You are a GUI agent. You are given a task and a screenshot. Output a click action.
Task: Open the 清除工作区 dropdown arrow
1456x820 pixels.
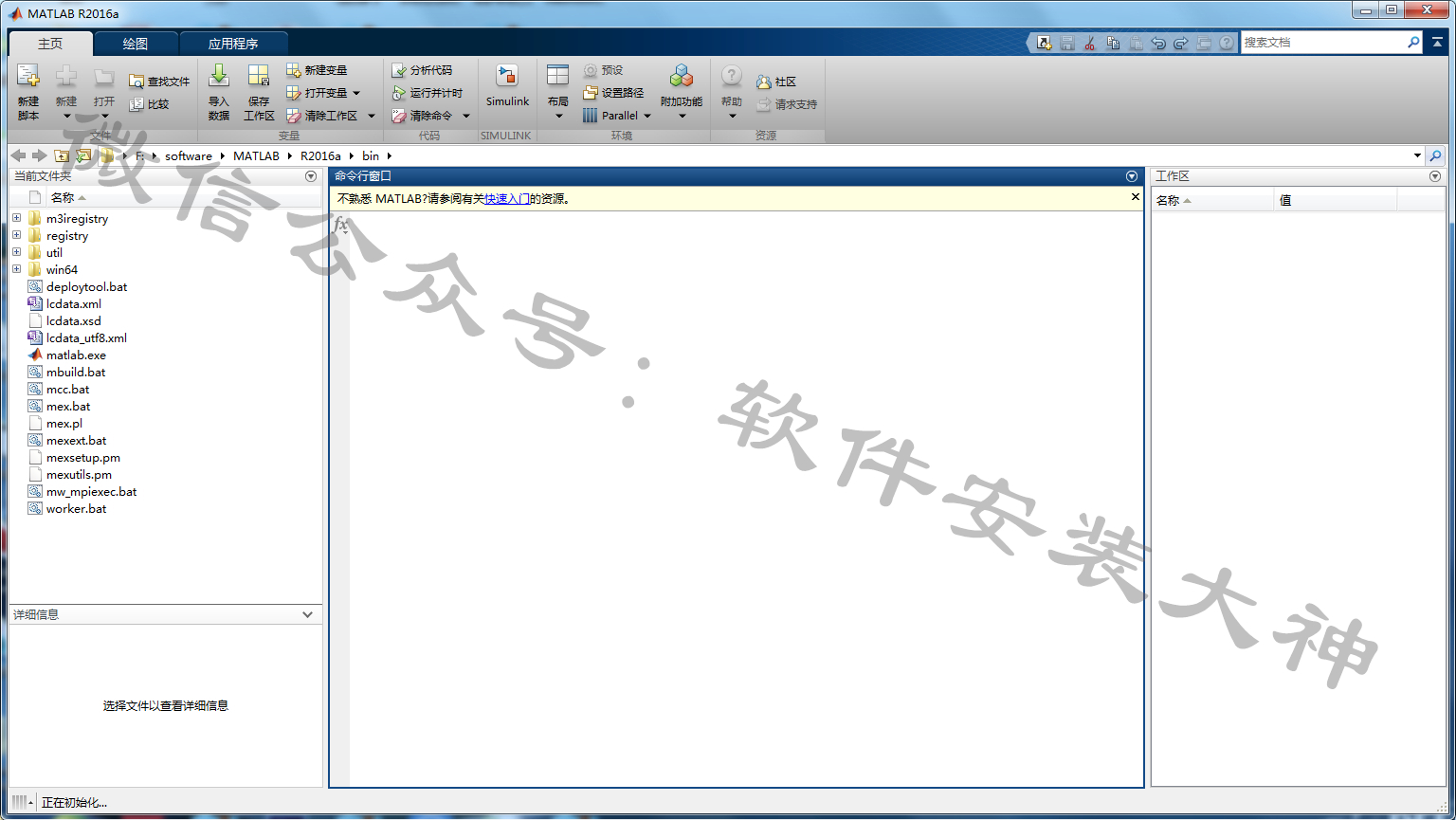372,116
